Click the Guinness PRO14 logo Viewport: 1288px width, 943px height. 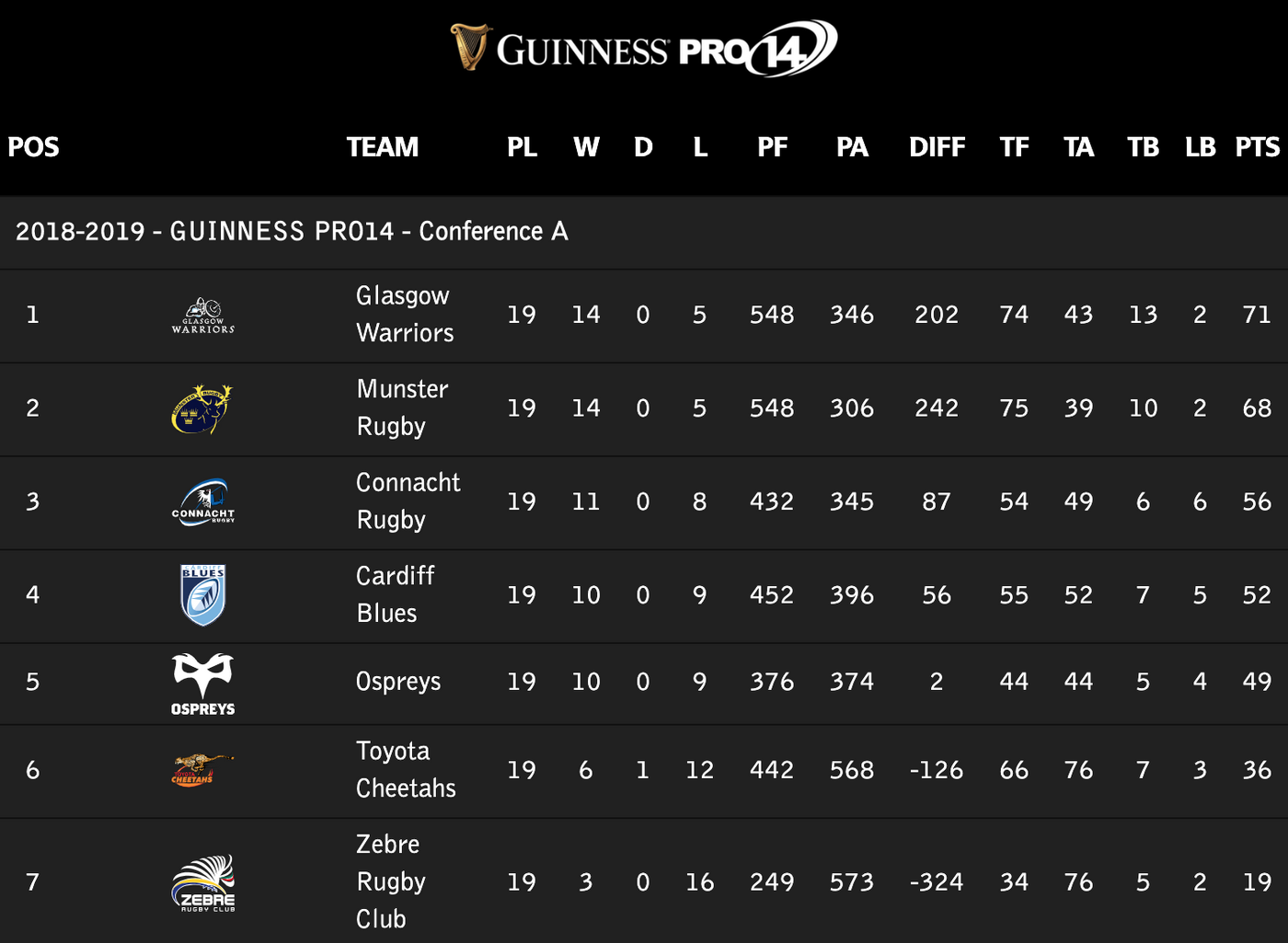tap(644, 48)
